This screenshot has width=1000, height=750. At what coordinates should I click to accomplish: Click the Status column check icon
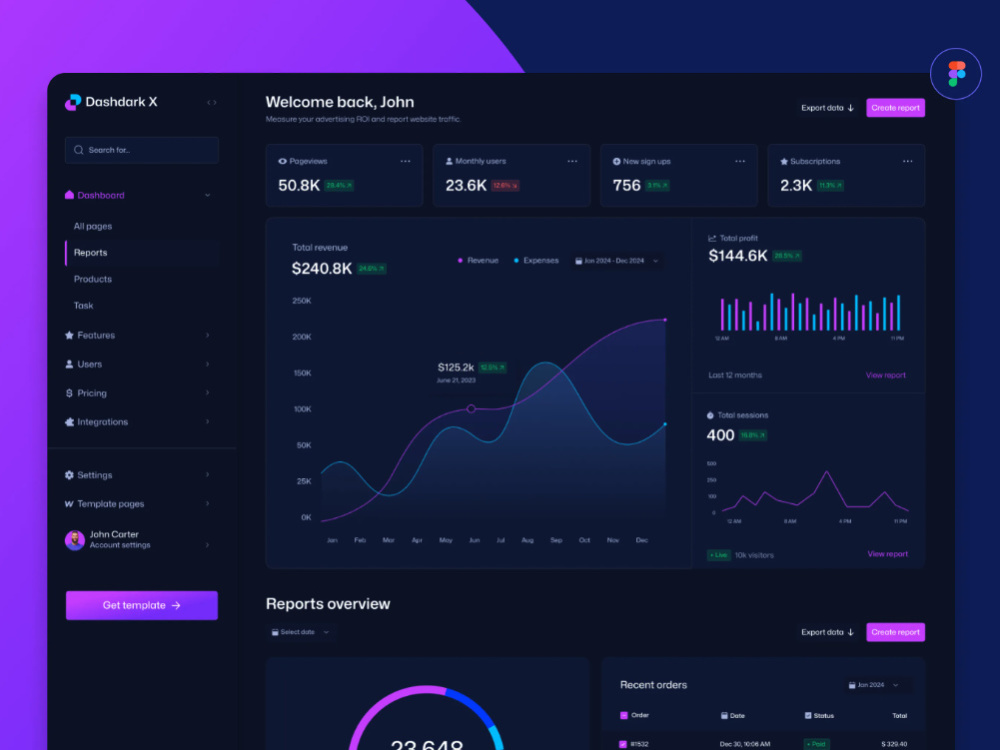coord(808,716)
